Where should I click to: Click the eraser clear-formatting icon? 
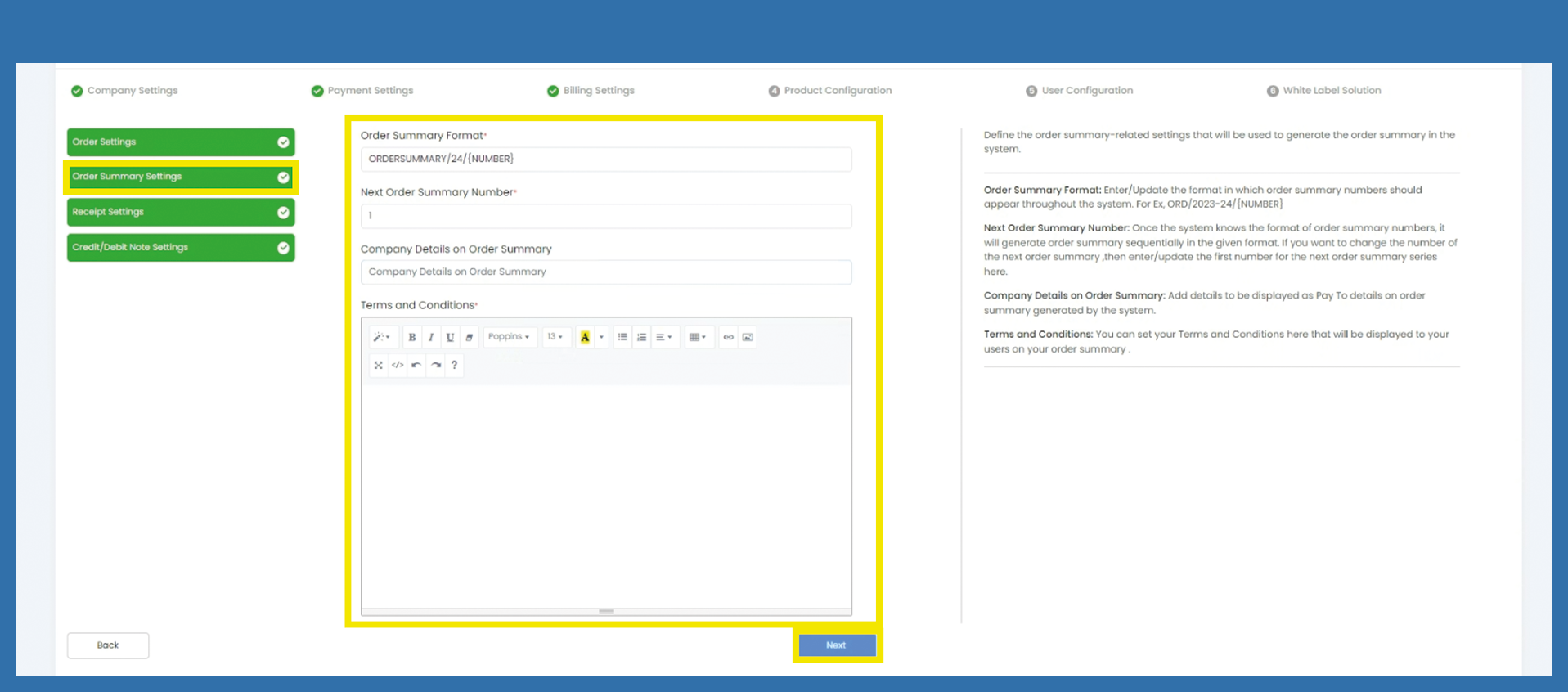click(x=469, y=337)
